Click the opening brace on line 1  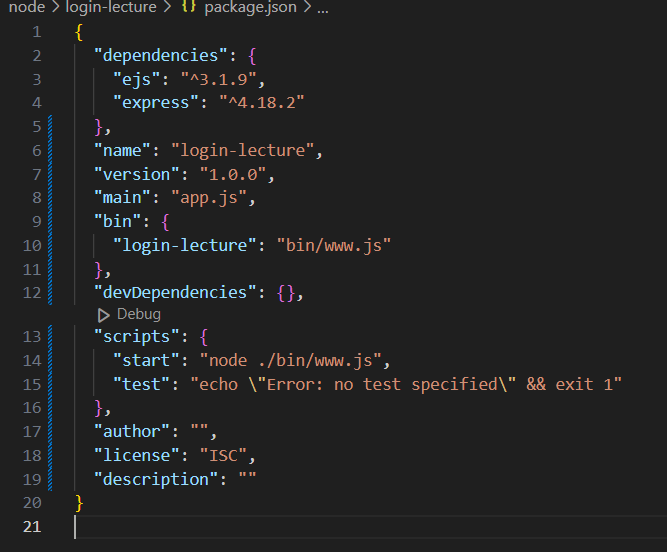tap(79, 32)
